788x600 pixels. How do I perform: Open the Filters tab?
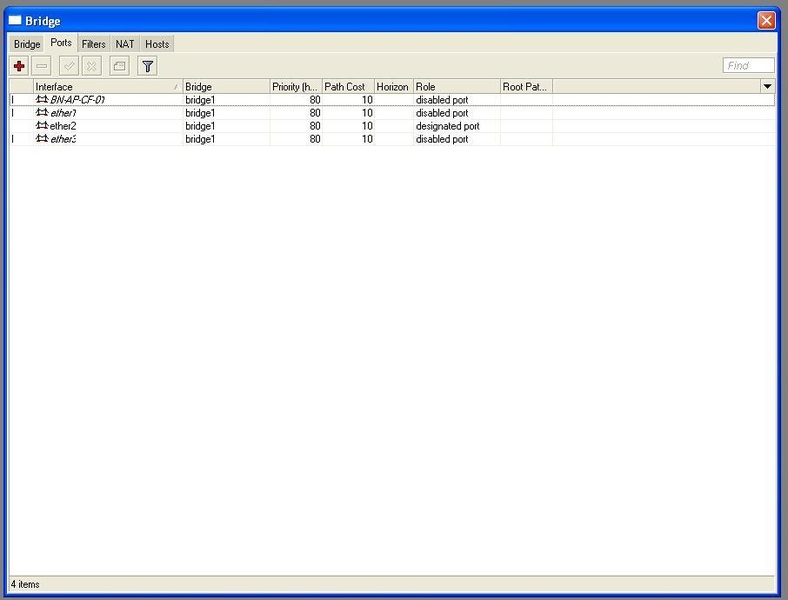point(93,44)
